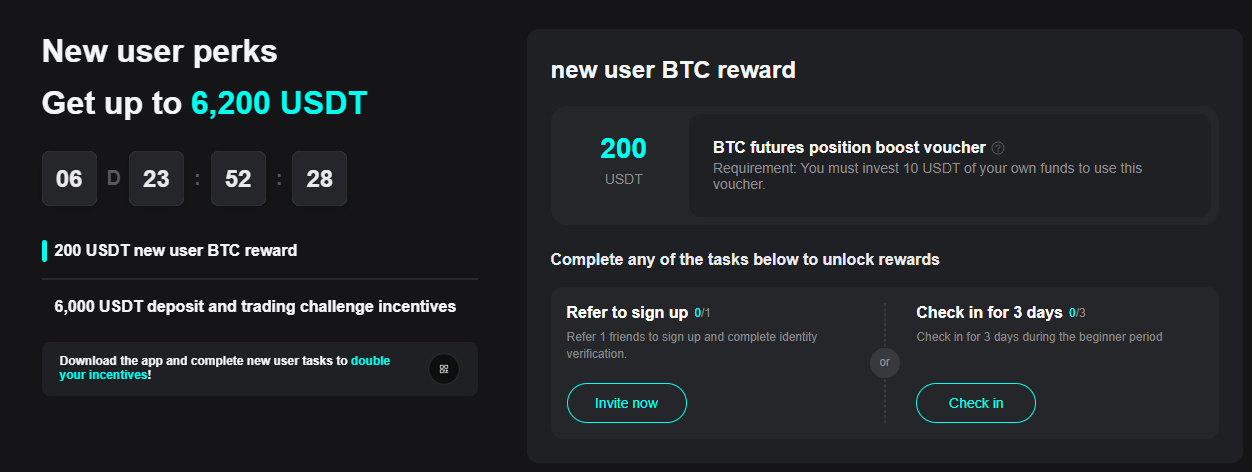The image size is (1252, 472).
Task: Click the cyan 6,200 USDT amount text
Action: tap(279, 103)
